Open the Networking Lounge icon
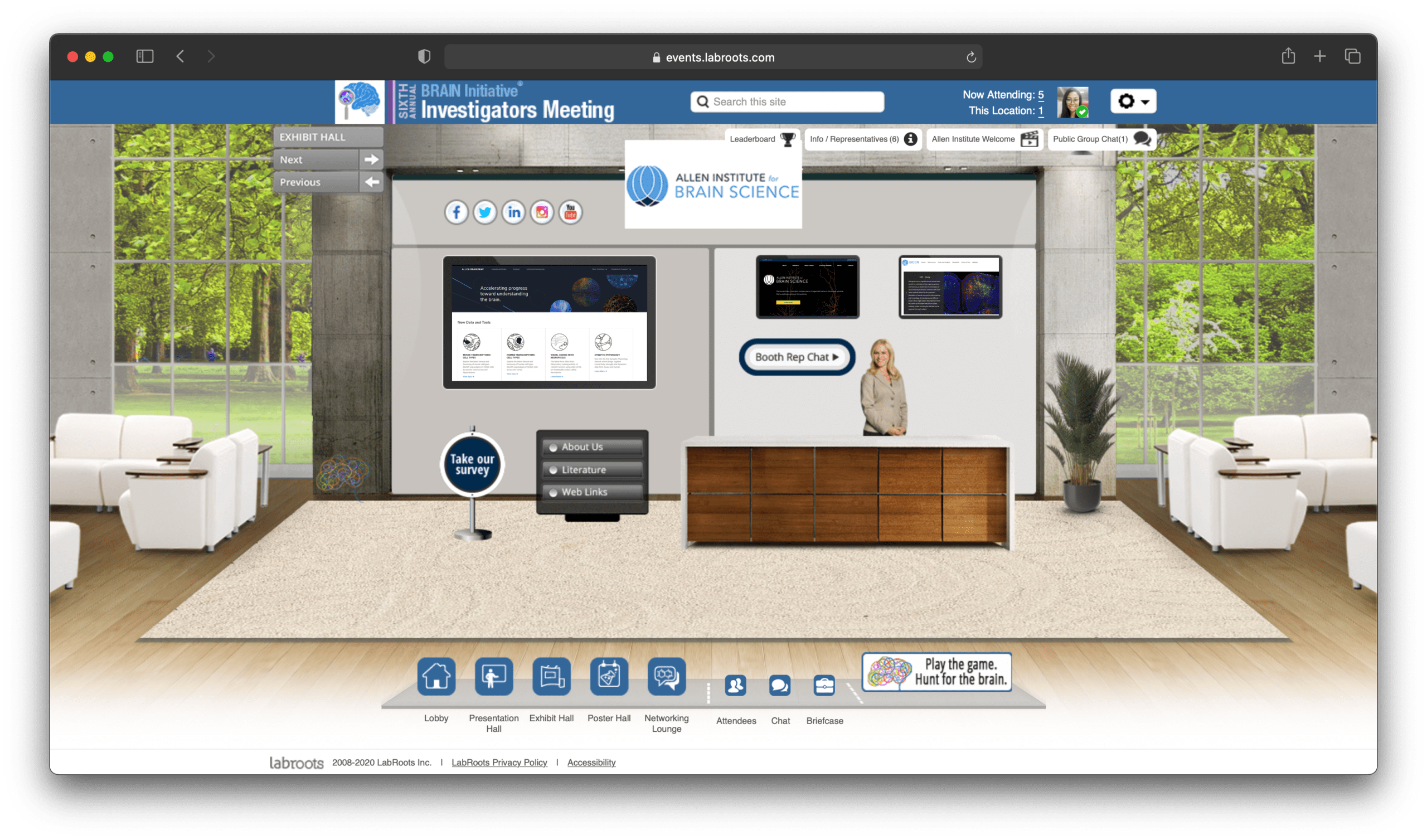This screenshot has width=1427, height=840. coord(667,676)
